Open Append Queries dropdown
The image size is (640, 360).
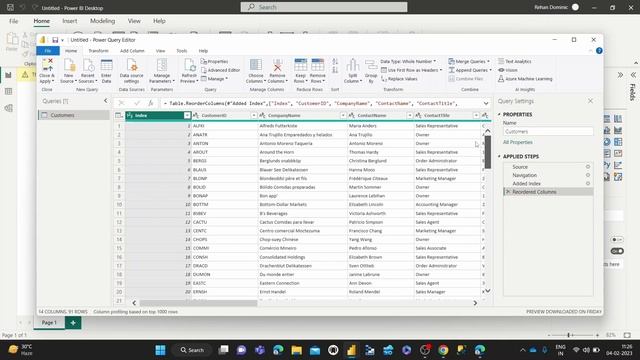click(x=470, y=70)
